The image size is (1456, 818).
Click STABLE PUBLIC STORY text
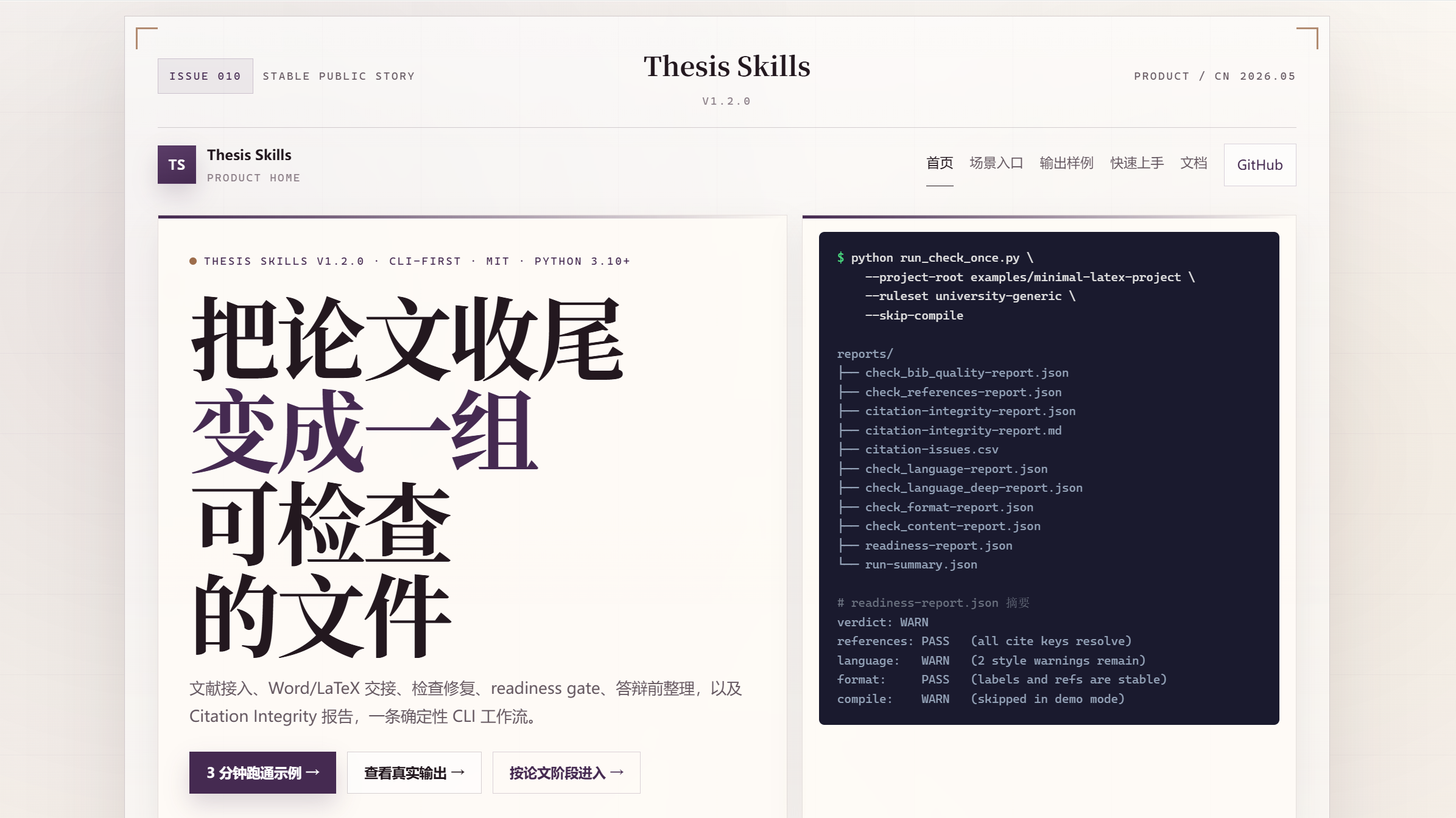coord(339,76)
